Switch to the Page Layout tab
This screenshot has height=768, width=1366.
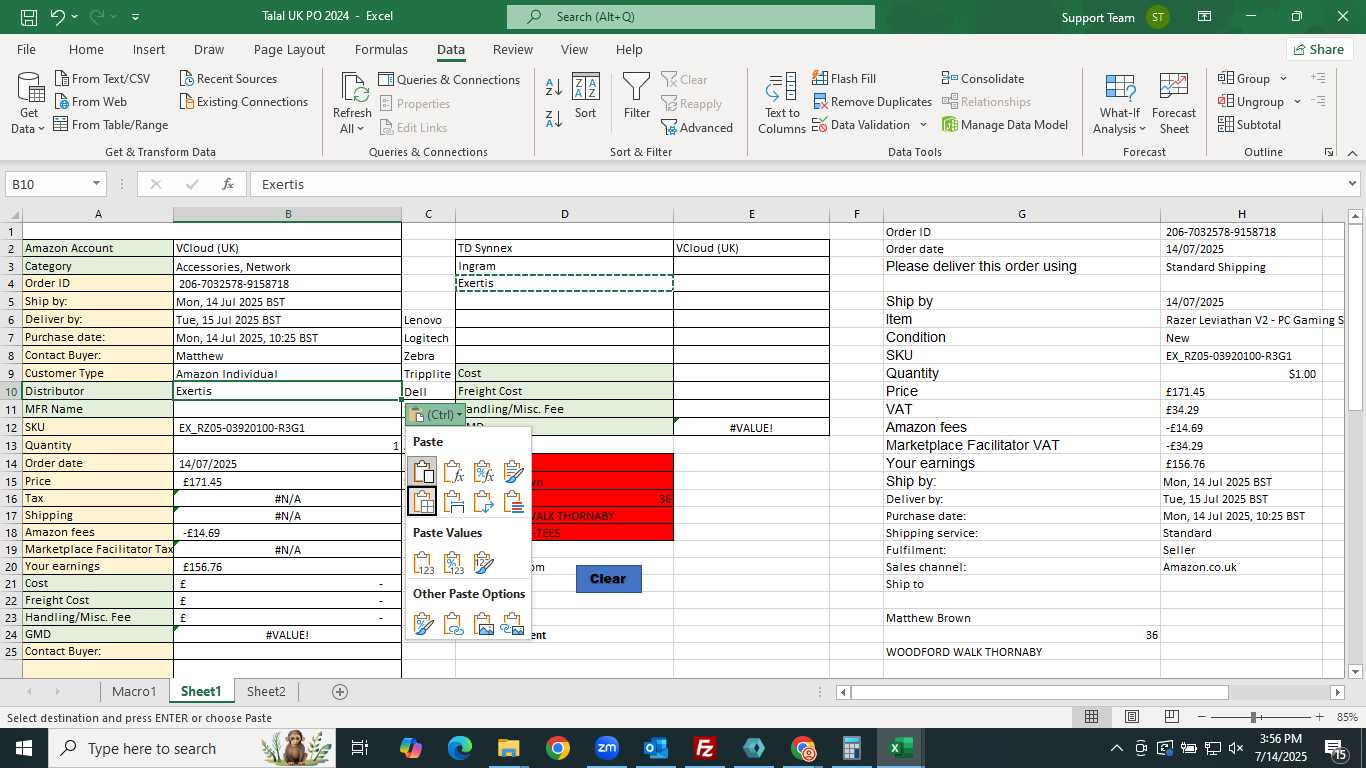[x=289, y=50]
